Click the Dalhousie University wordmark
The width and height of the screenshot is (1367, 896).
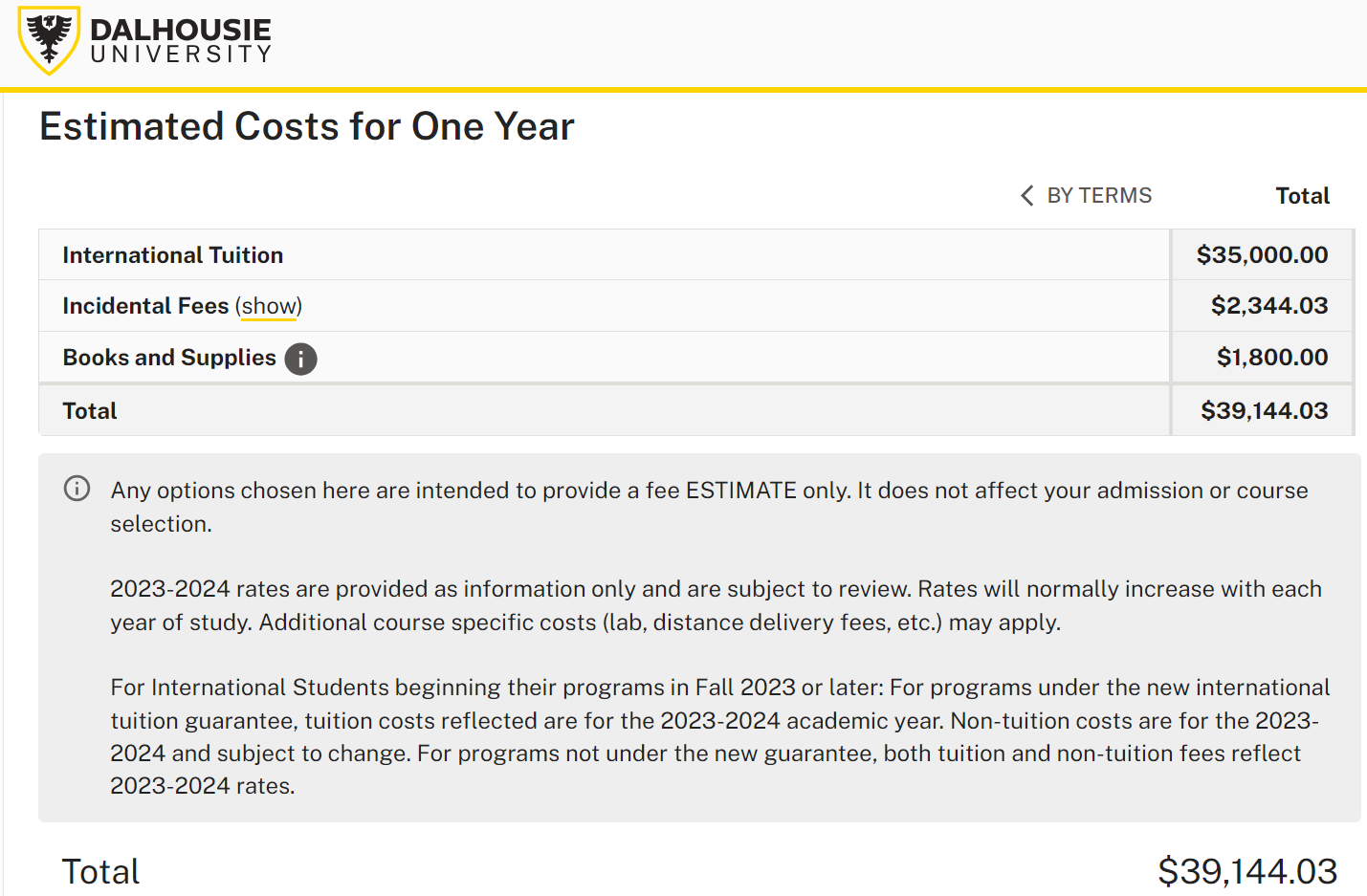pyautogui.click(x=181, y=41)
